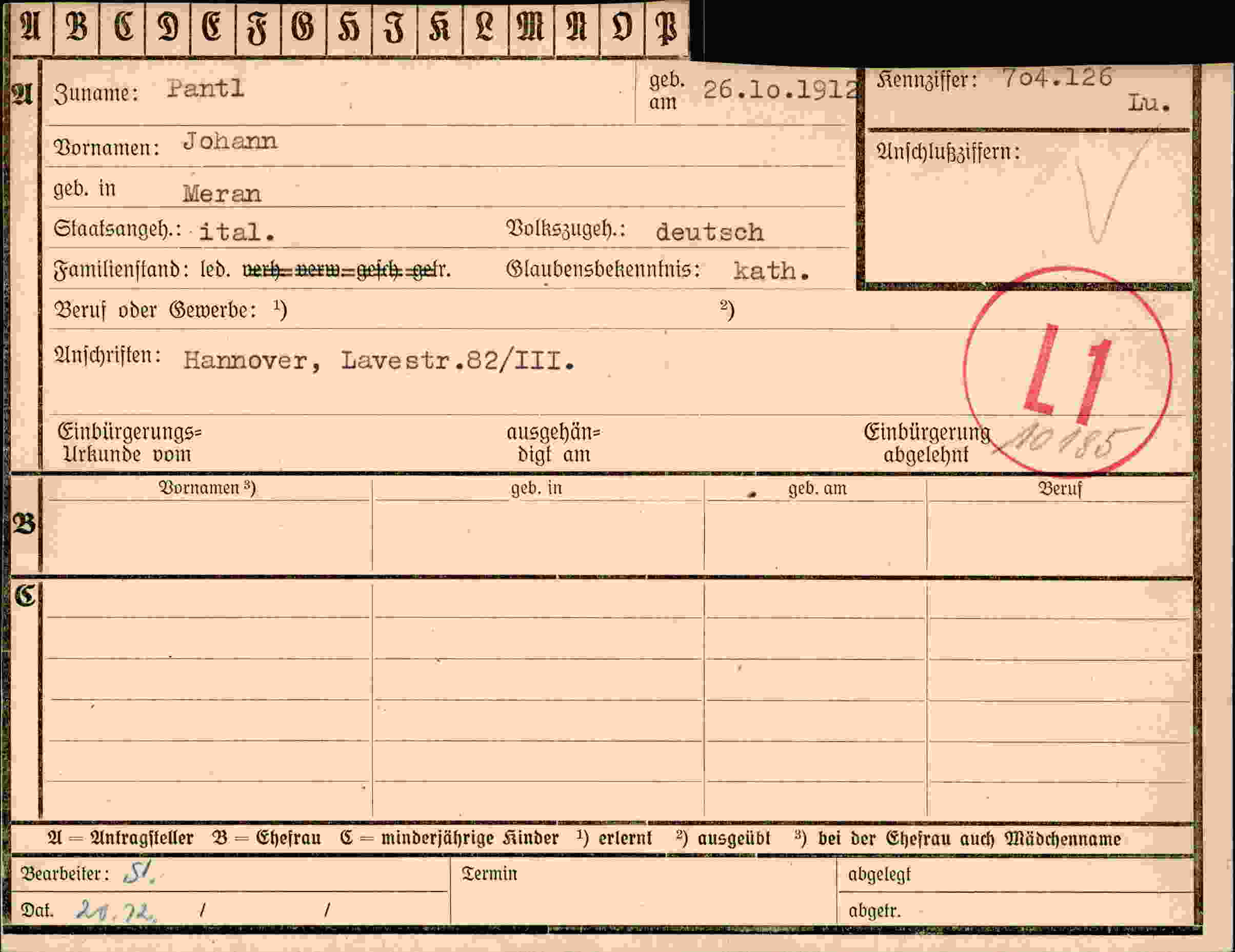Click the blue handwritten date after Dat.
The image size is (1235, 952).
pyautogui.click(x=116, y=911)
